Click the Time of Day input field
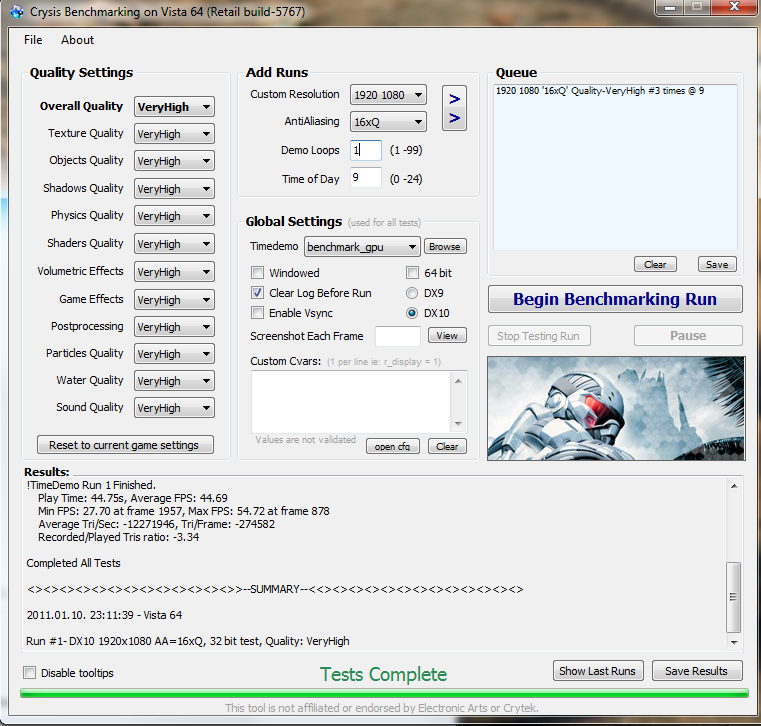This screenshot has width=761, height=726. click(366, 178)
